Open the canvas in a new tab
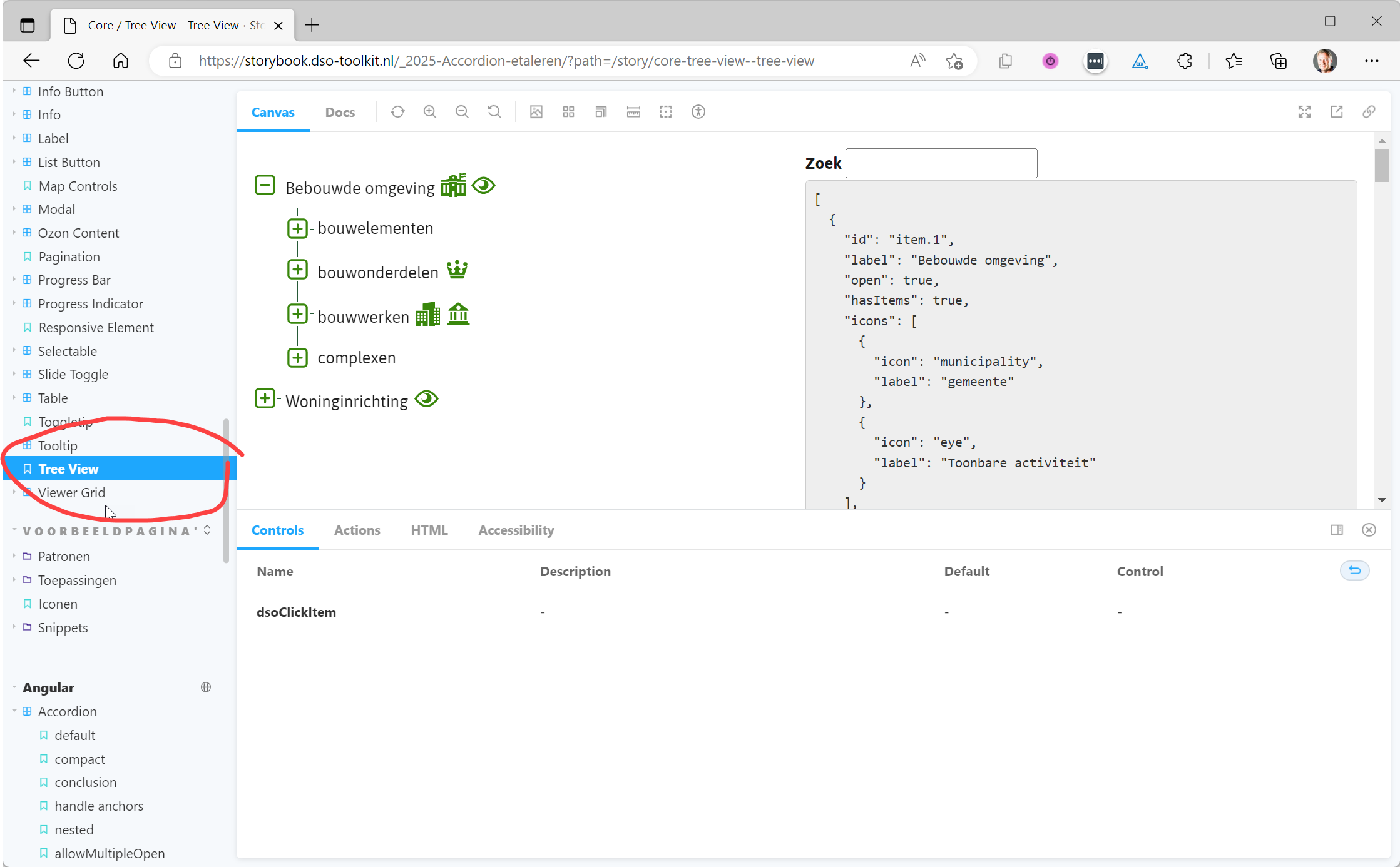Screen dimensions: 1400x867 pos(1337,111)
